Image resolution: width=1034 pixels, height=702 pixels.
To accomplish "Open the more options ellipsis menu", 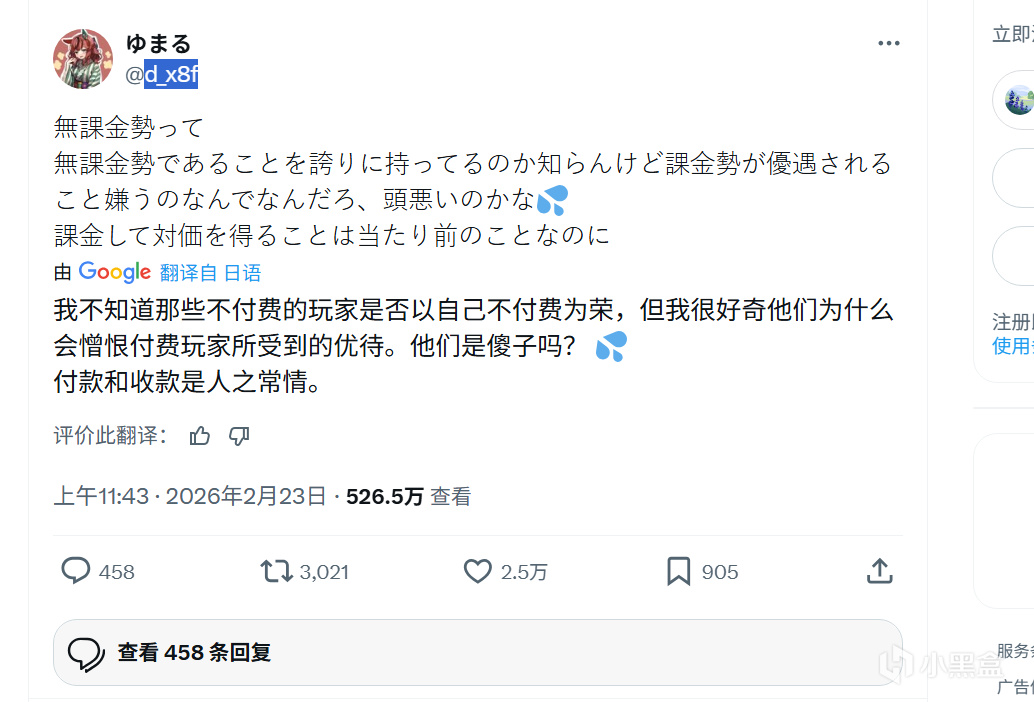I will click(x=888, y=44).
